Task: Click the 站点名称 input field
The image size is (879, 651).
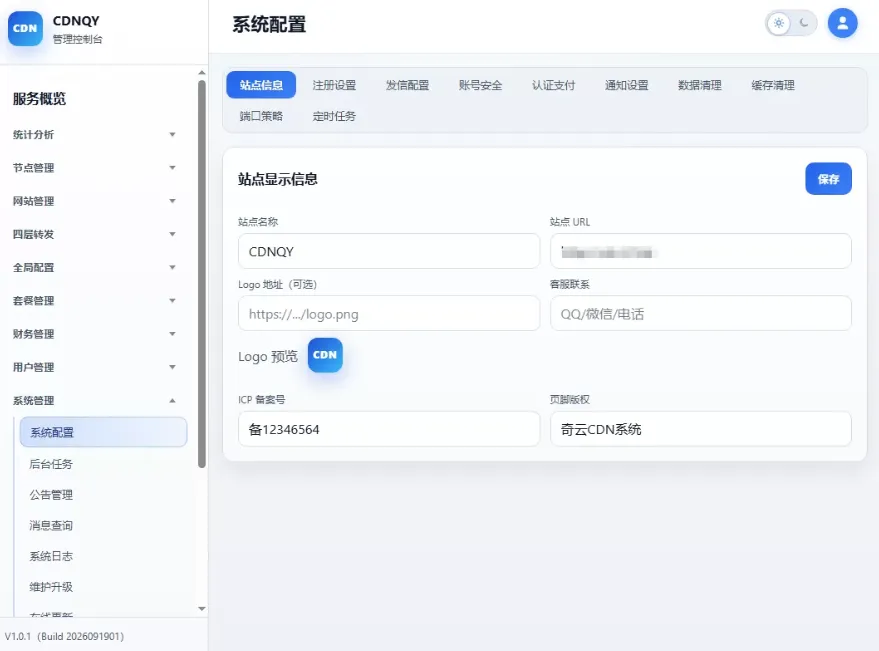Action: click(x=388, y=251)
